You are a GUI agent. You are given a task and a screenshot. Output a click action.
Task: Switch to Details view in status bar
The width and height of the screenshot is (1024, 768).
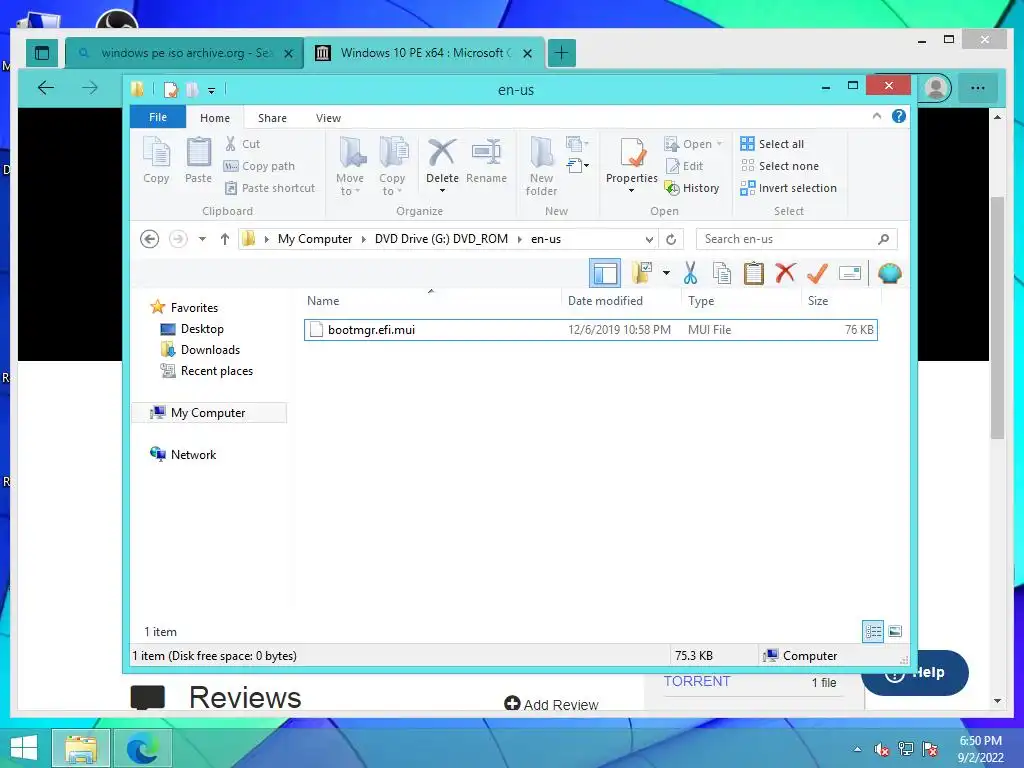pyautogui.click(x=873, y=632)
